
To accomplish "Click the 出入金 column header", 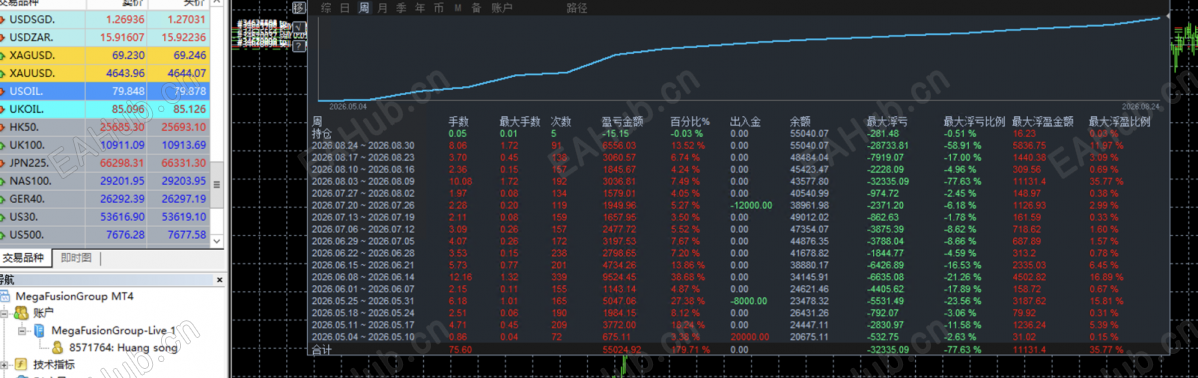I will (x=745, y=121).
